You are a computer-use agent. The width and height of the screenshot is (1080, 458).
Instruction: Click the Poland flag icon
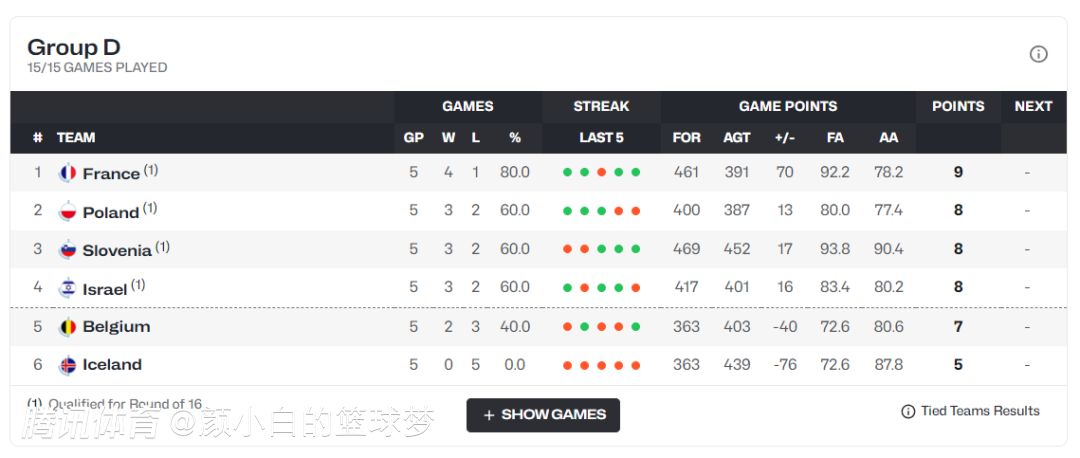click(68, 212)
